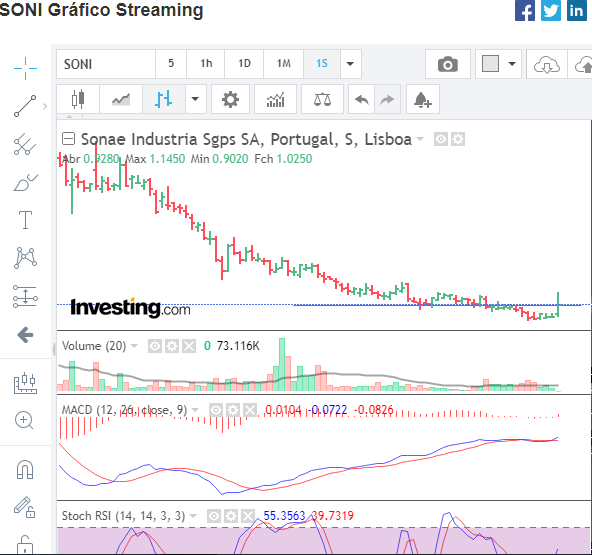The image size is (592, 555).
Task: Expand the trend line tool submenu arrow
Action: click(45, 106)
